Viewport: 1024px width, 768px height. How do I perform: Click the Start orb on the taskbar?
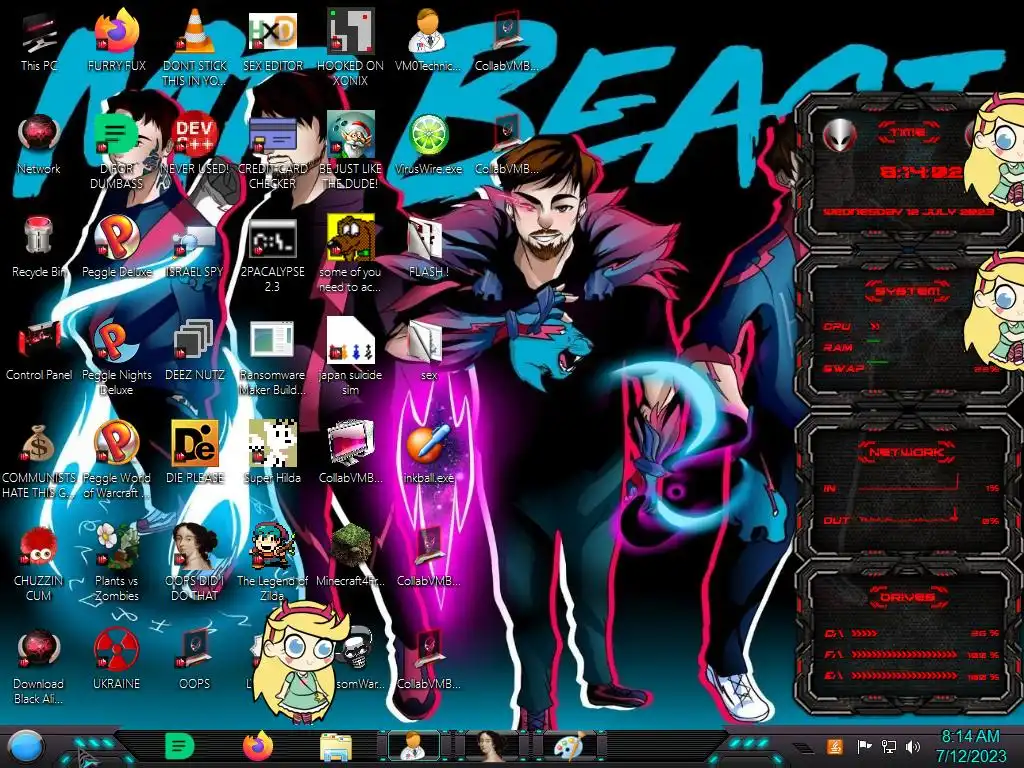click(x=26, y=747)
